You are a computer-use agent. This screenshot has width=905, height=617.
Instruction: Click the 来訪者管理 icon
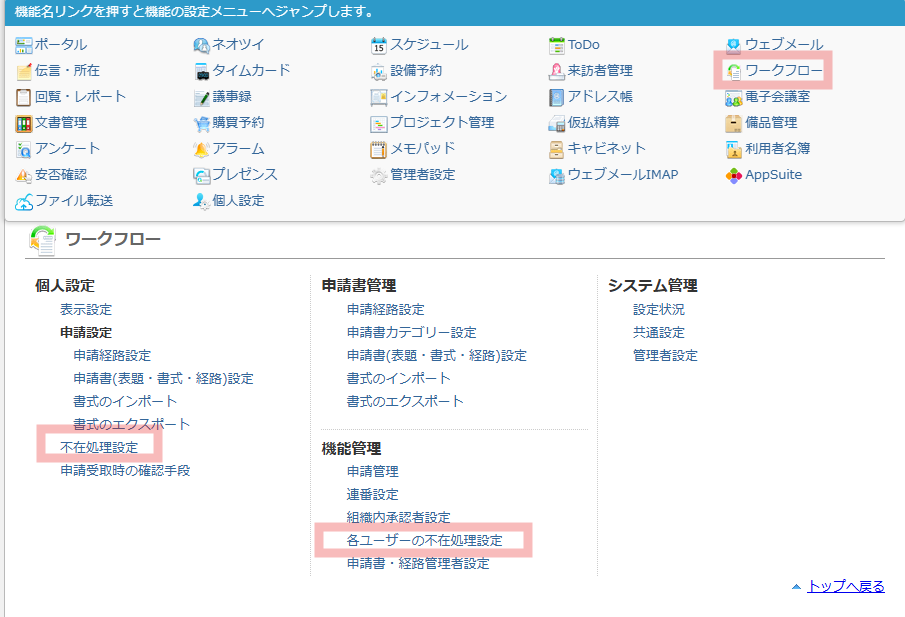(x=556, y=71)
